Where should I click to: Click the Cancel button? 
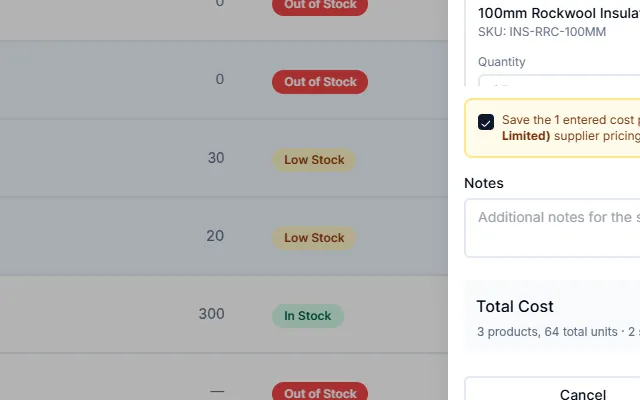coord(583,393)
